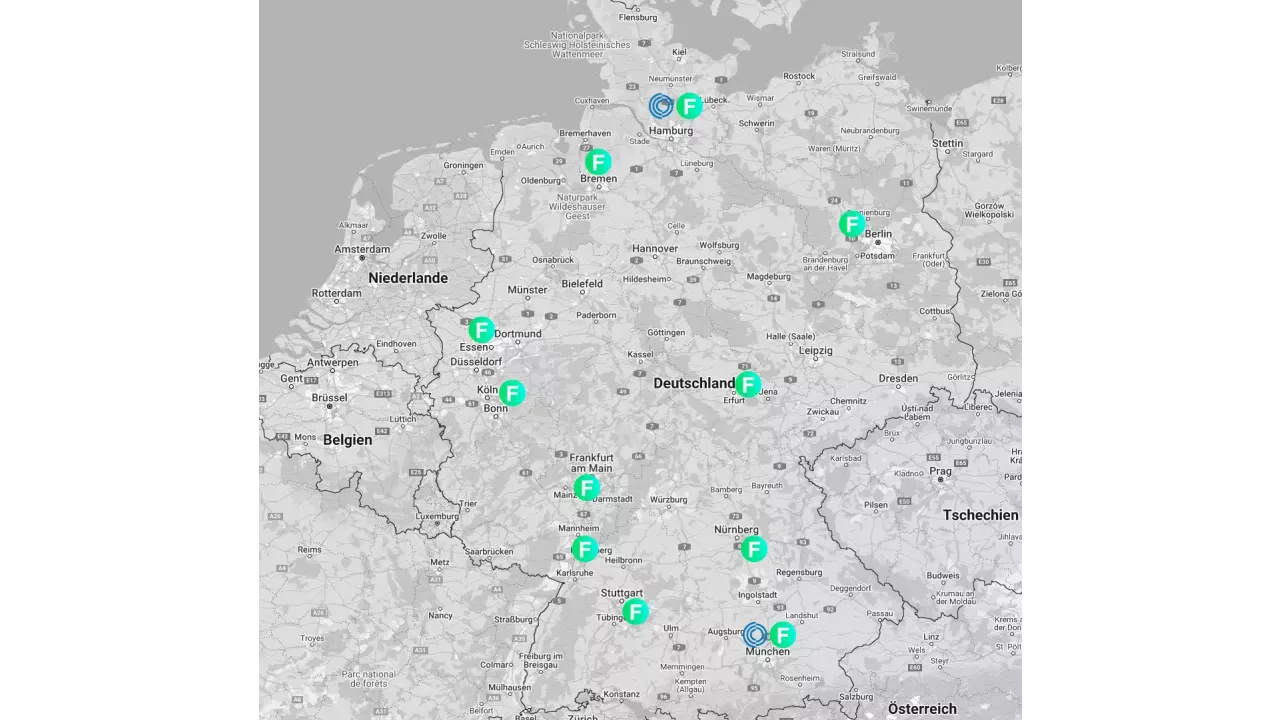
Task: Select the green F marker at Essen
Action: [481, 330]
